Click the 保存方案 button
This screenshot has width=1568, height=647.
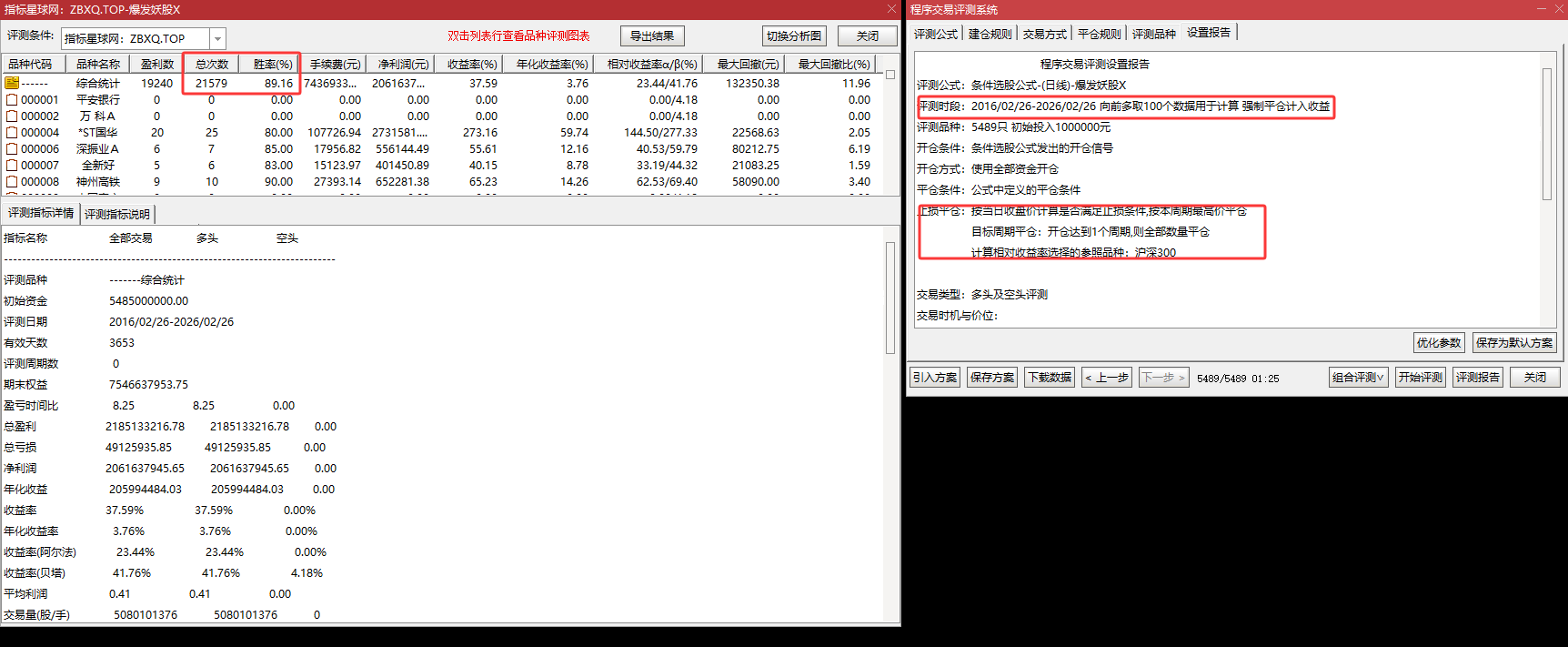coord(992,378)
